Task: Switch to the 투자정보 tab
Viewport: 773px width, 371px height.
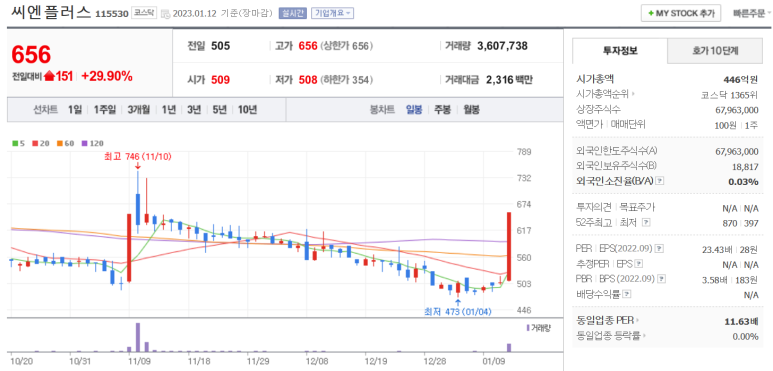Action: tap(620, 51)
